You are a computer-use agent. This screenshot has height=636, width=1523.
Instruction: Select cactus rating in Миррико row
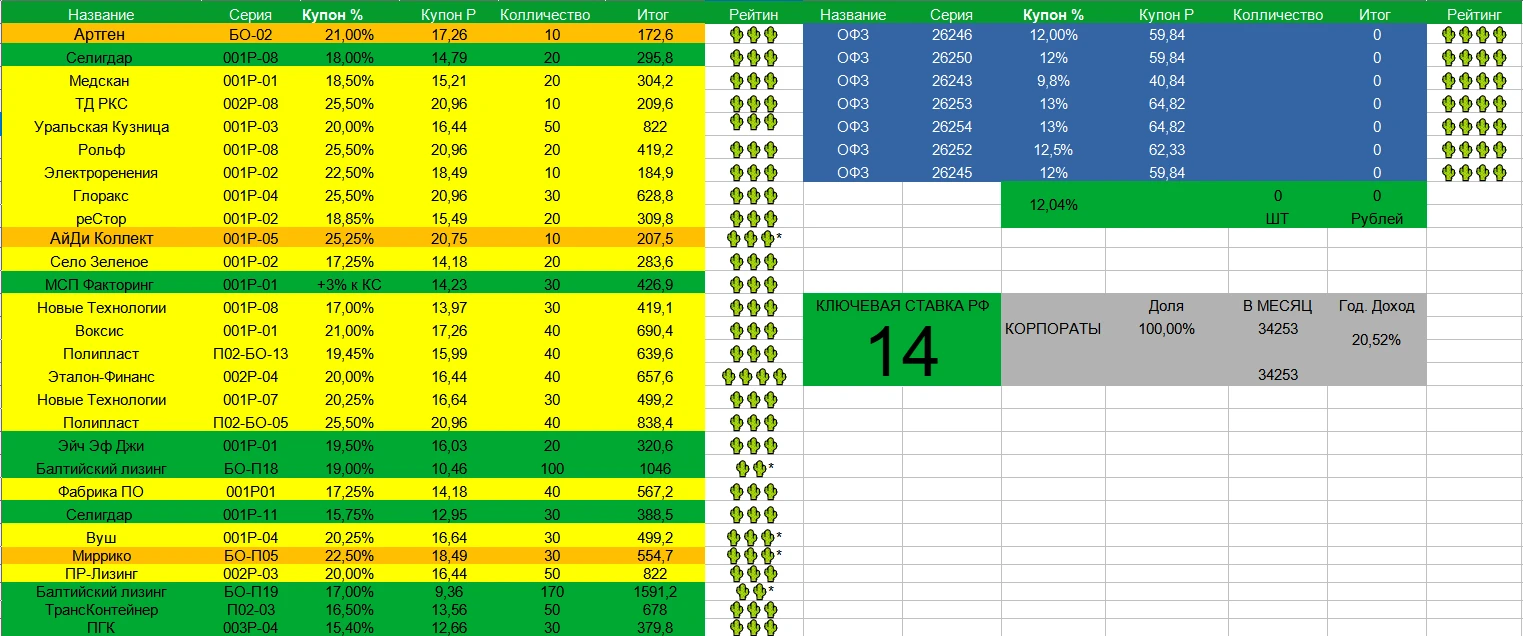(x=756, y=555)
